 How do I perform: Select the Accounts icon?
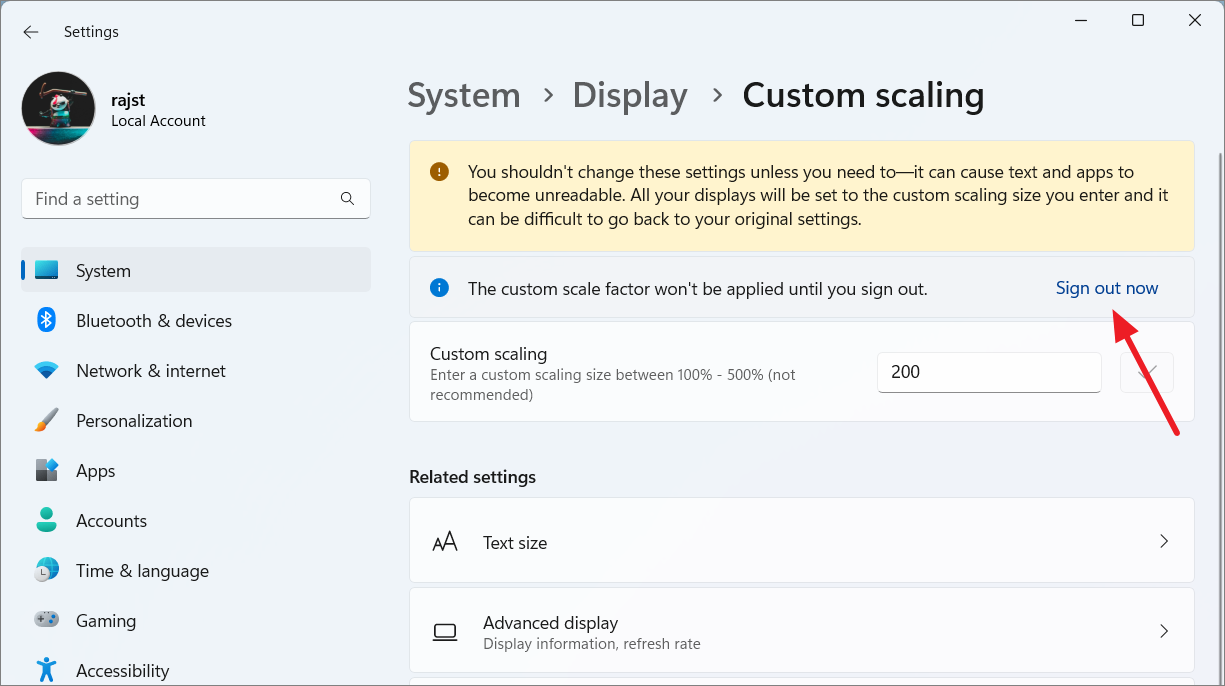tap(47, 520)
